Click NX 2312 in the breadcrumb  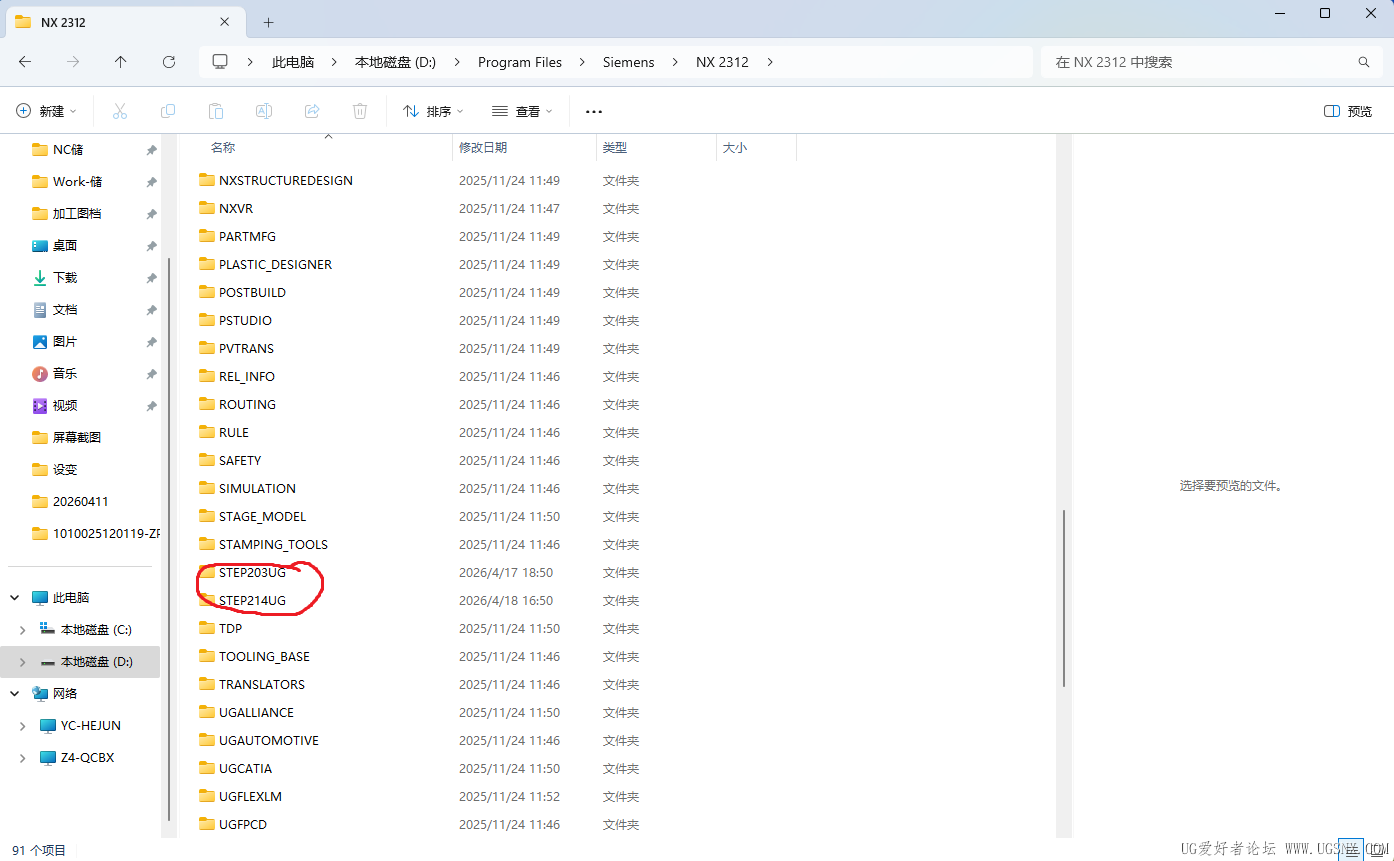(x=722, y=62)
